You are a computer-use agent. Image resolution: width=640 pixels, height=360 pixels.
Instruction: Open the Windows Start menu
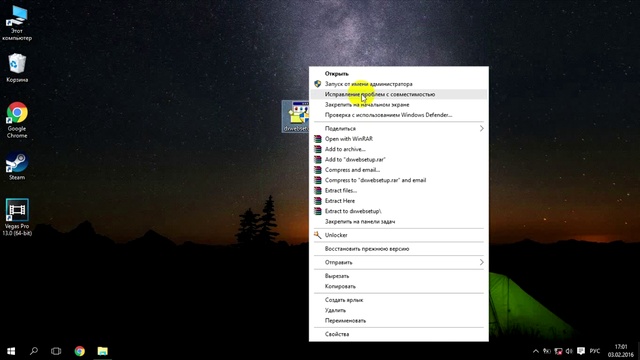11,351
